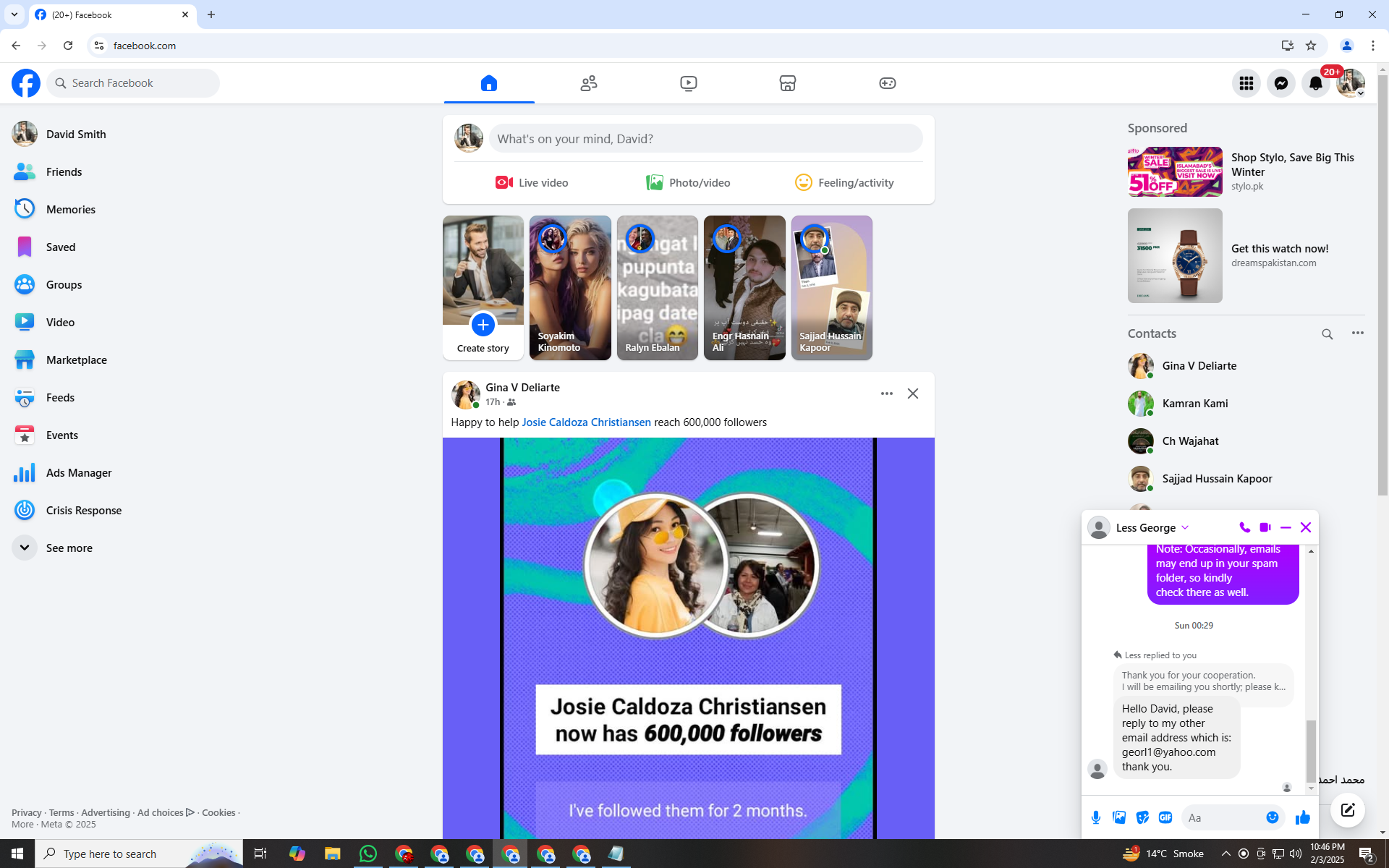Start audio call with Less George
The width and height of the screenshot is (1389, 868).
1244,527
